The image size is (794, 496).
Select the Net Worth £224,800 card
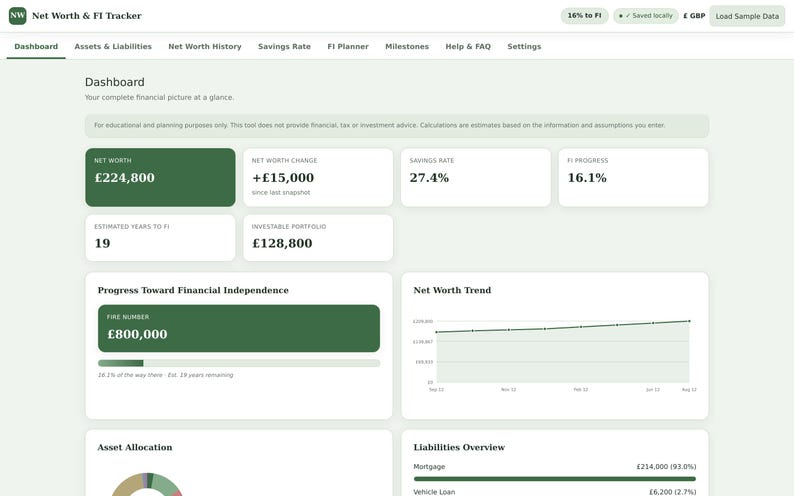pos(161,177)
